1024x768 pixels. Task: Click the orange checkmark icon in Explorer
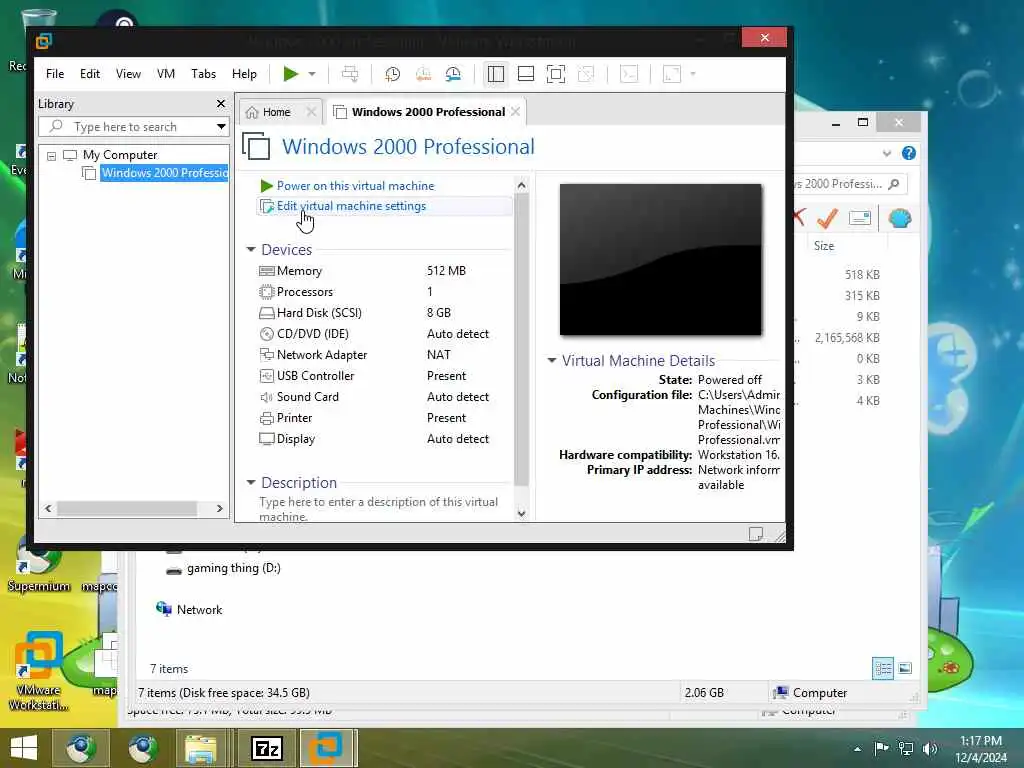click(x=827, y=219)
